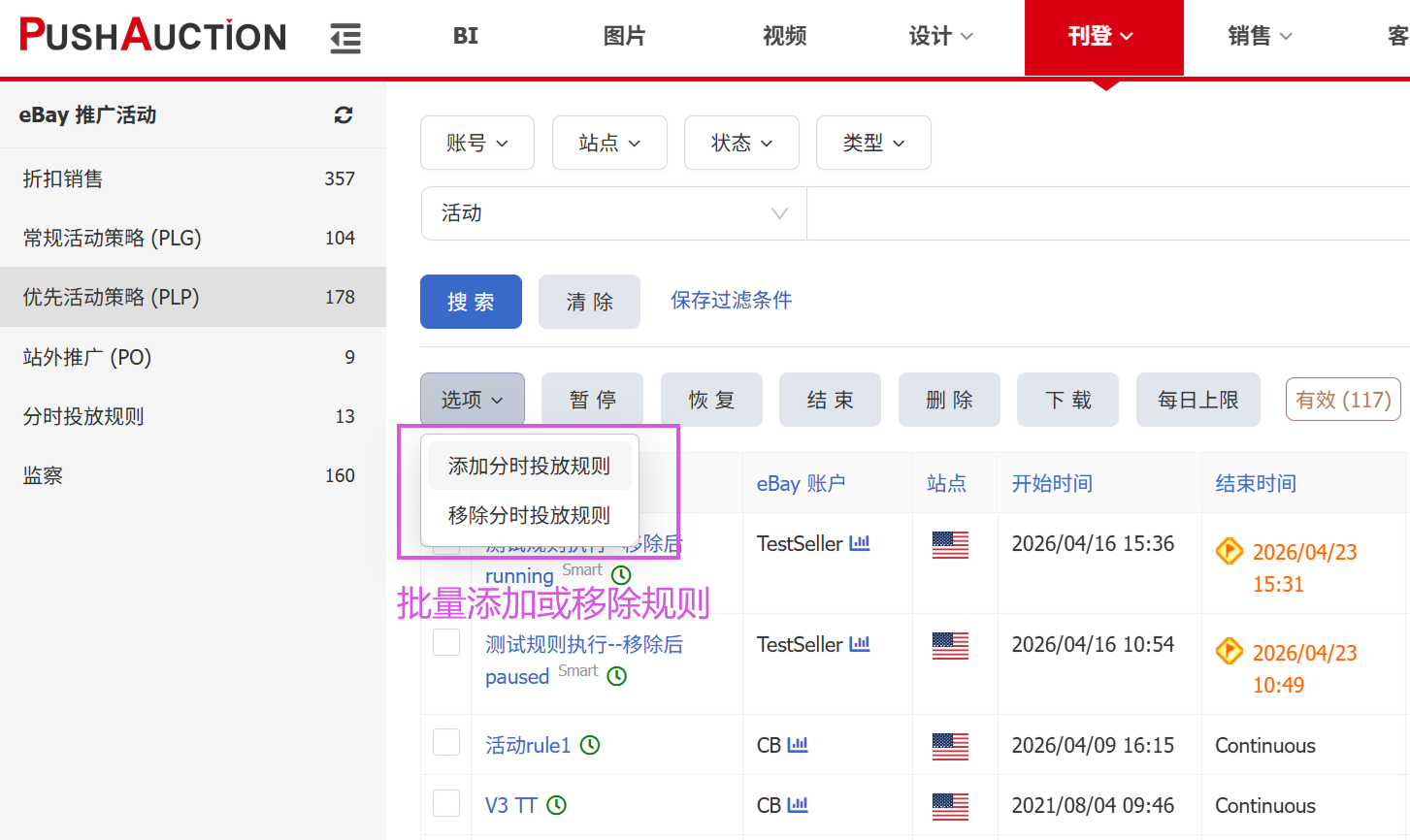
Task: Select the checkbox for the 活动rule1 row
Action: pos(446,743)
